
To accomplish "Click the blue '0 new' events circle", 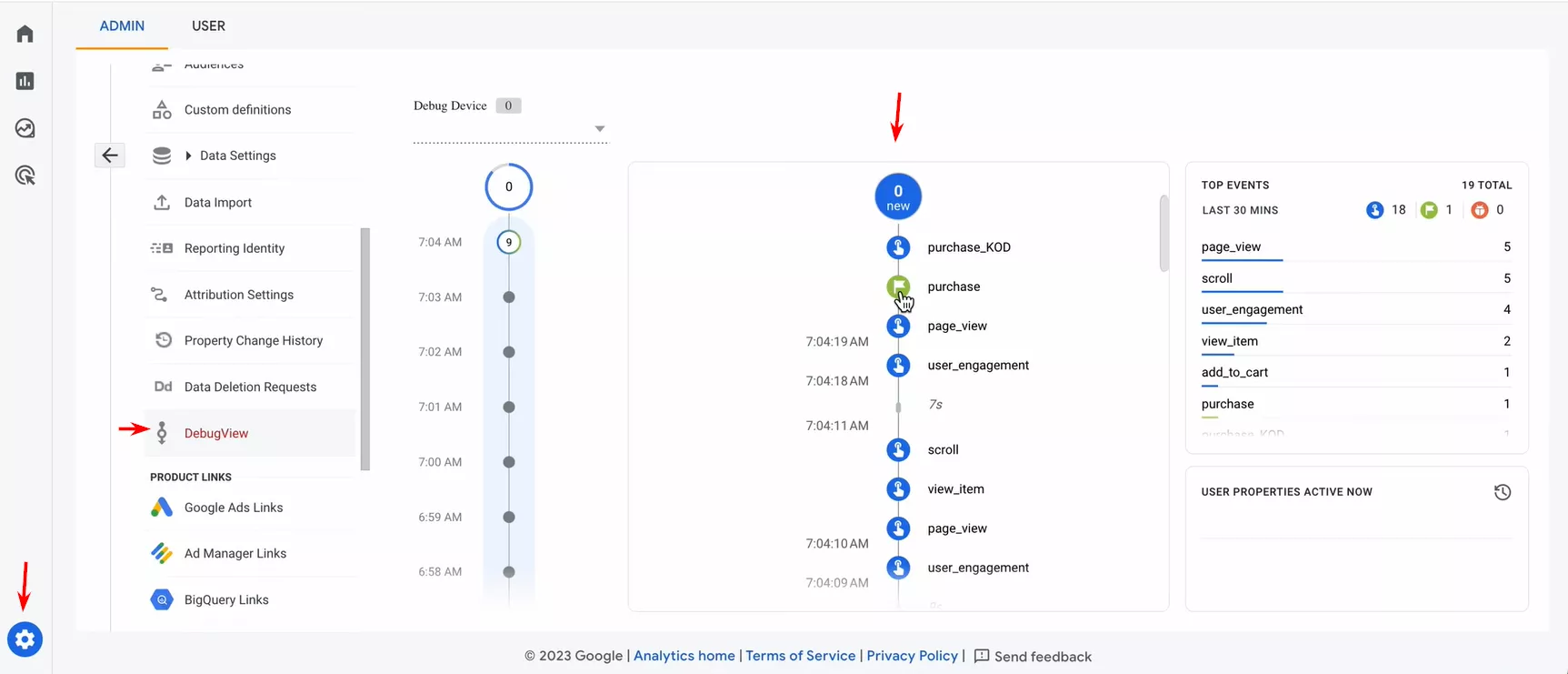I will (898, 196).
